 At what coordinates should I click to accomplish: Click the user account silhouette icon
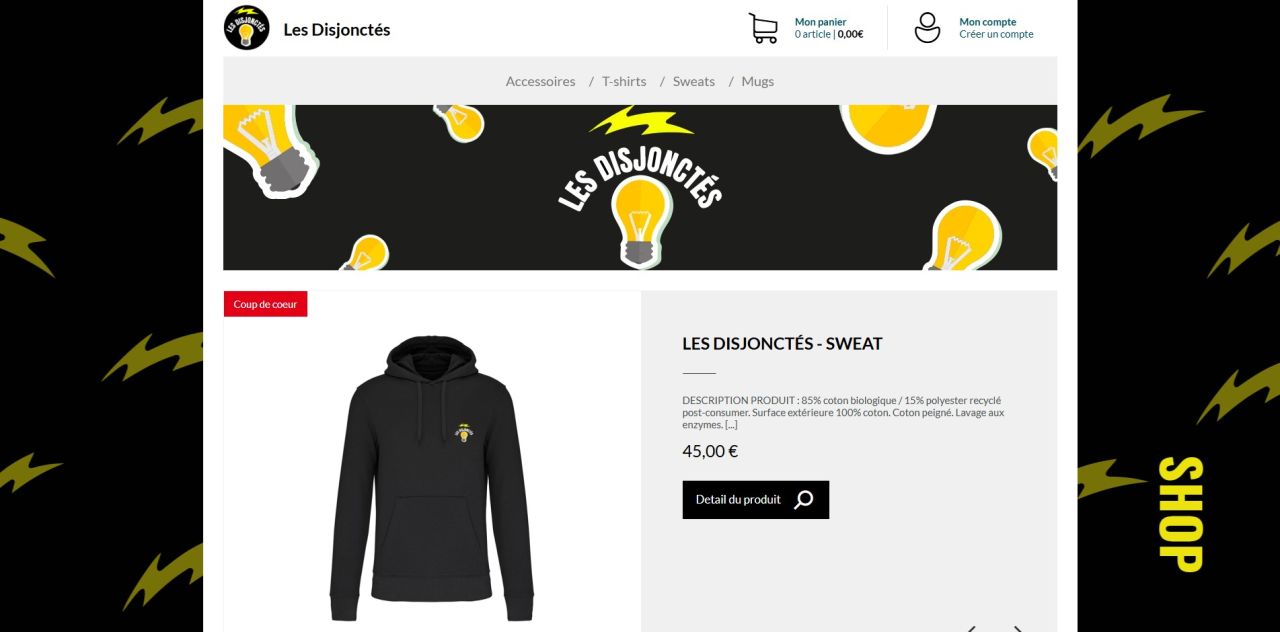pyautogui.click(x=928, y=28)
